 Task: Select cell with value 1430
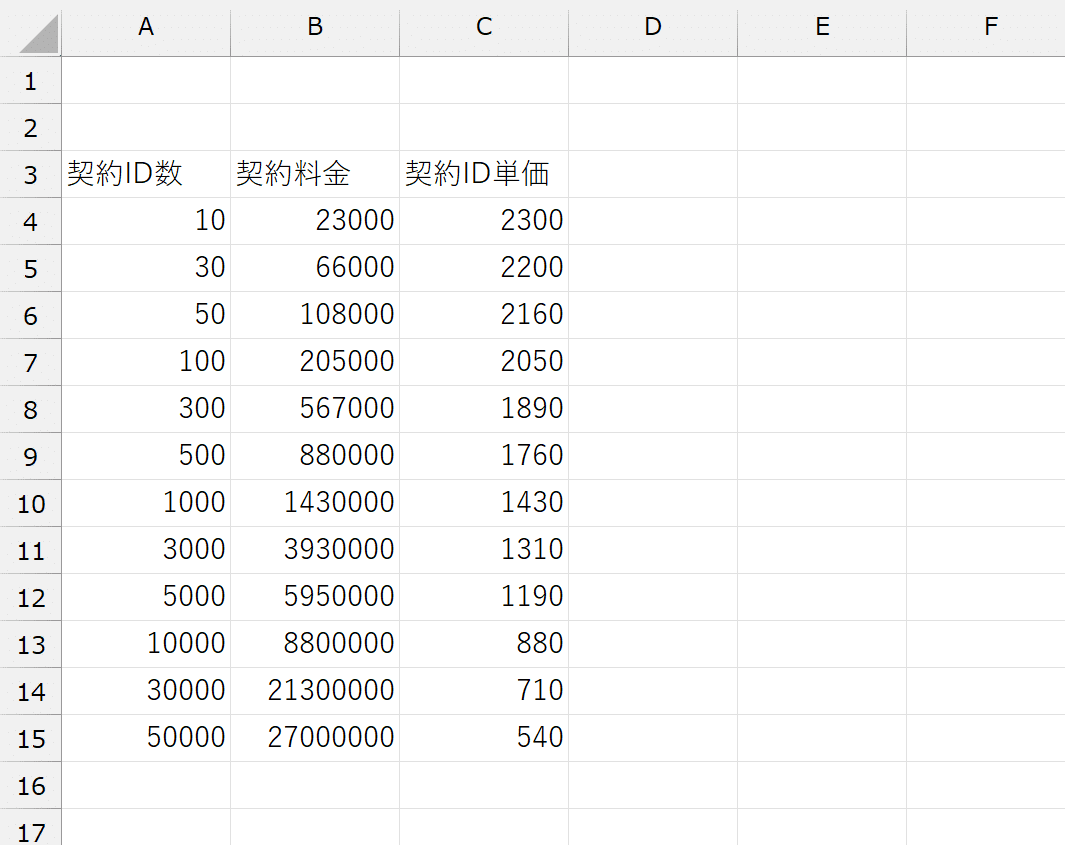tap(484, 503)
